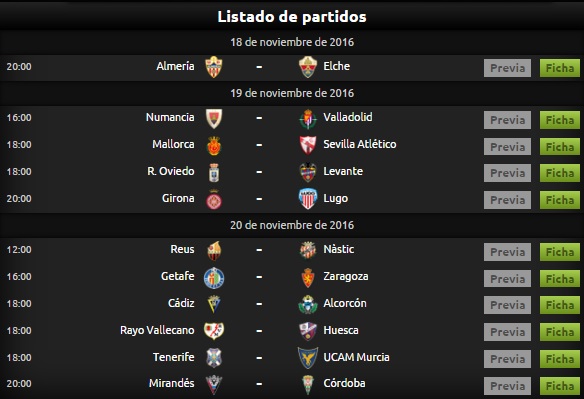Click the Huesca team name
Image resolution: width=584 pixels, height=399 pixels.
click(x=341, y=330)
